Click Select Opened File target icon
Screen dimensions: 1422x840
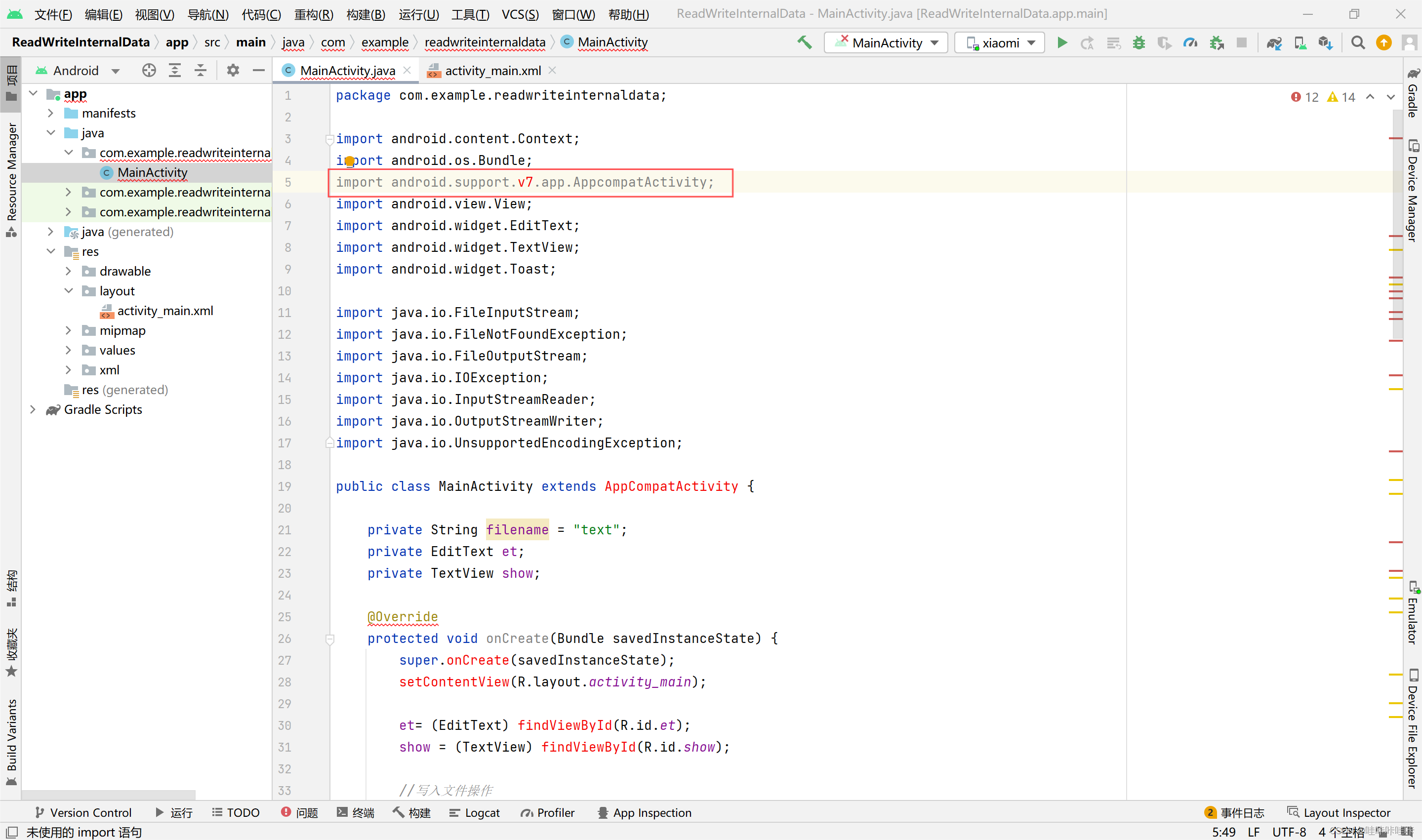coord(149,70)
